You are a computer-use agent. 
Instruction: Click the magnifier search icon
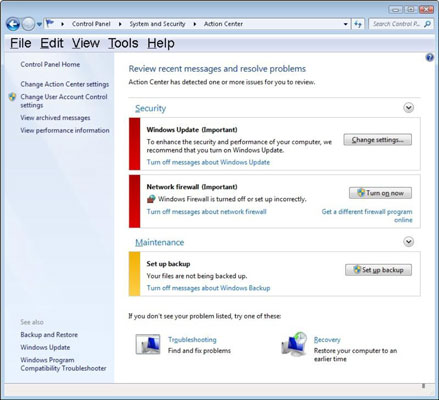coord(428,24)
